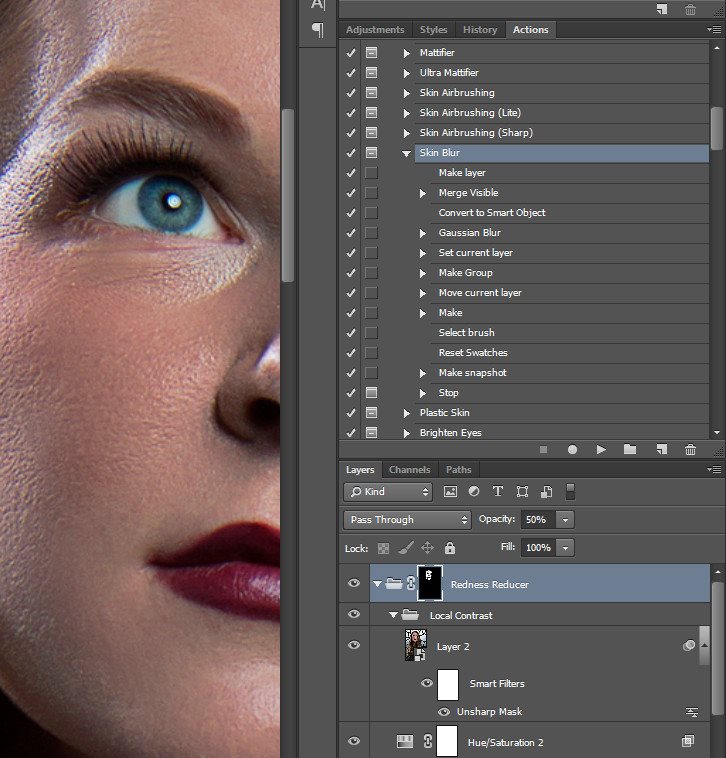Image resolution: width=726 pixels, height=758 pixels.
Task: Hide the Redness Reducer group
Action: [353, 584]
